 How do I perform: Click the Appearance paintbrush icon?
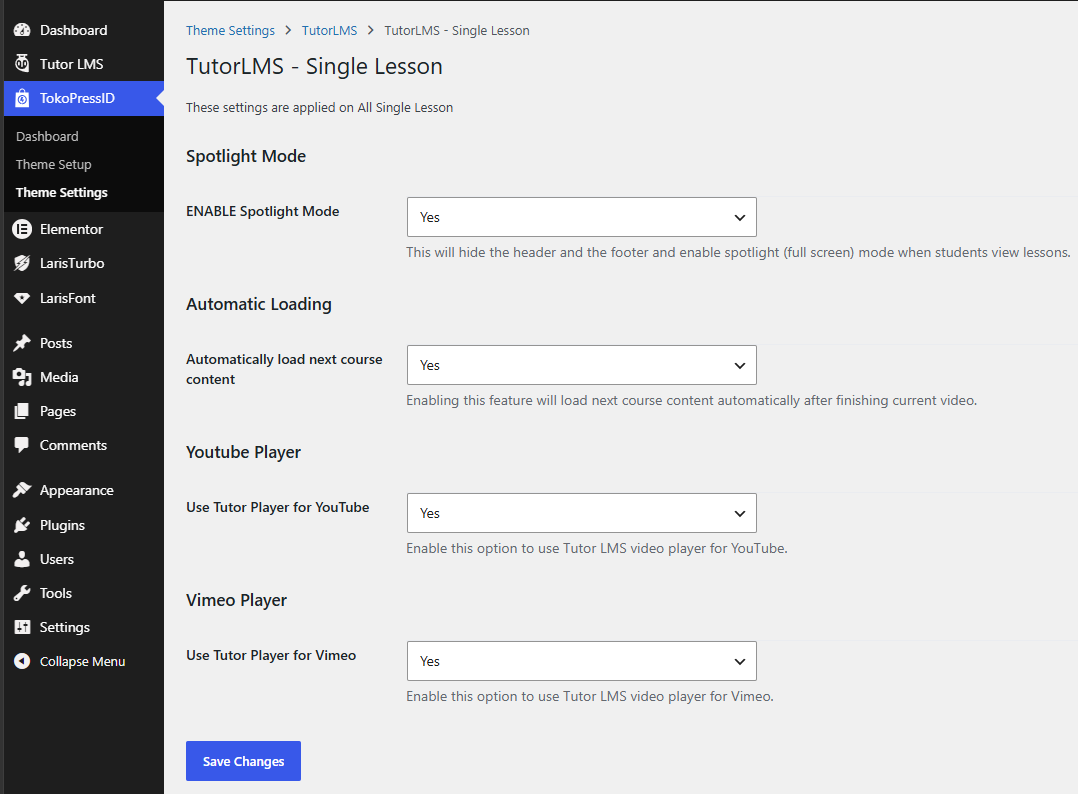(x=22, y=490)
